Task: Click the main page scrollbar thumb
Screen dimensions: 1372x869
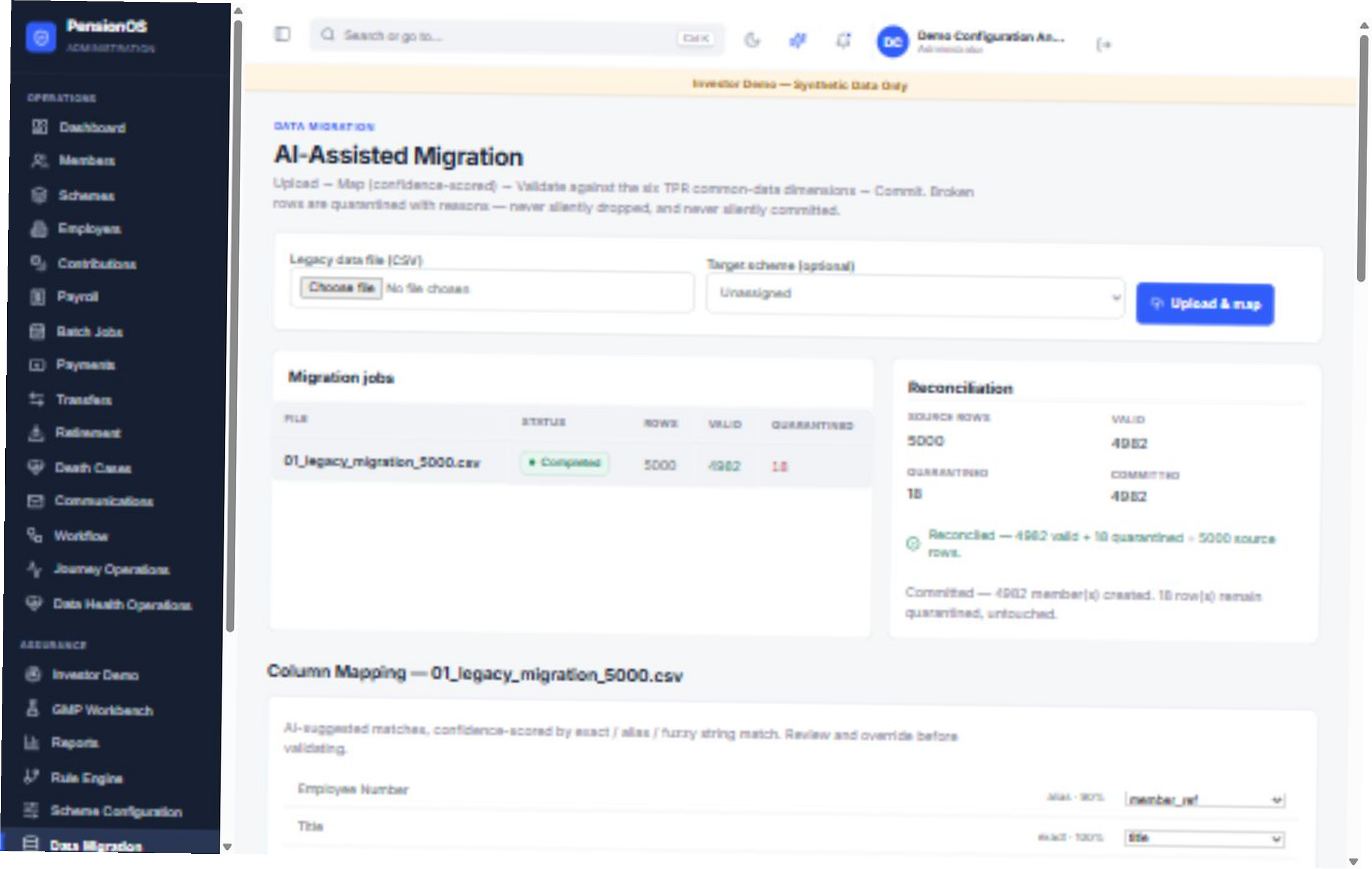Action: [1362, 159]
